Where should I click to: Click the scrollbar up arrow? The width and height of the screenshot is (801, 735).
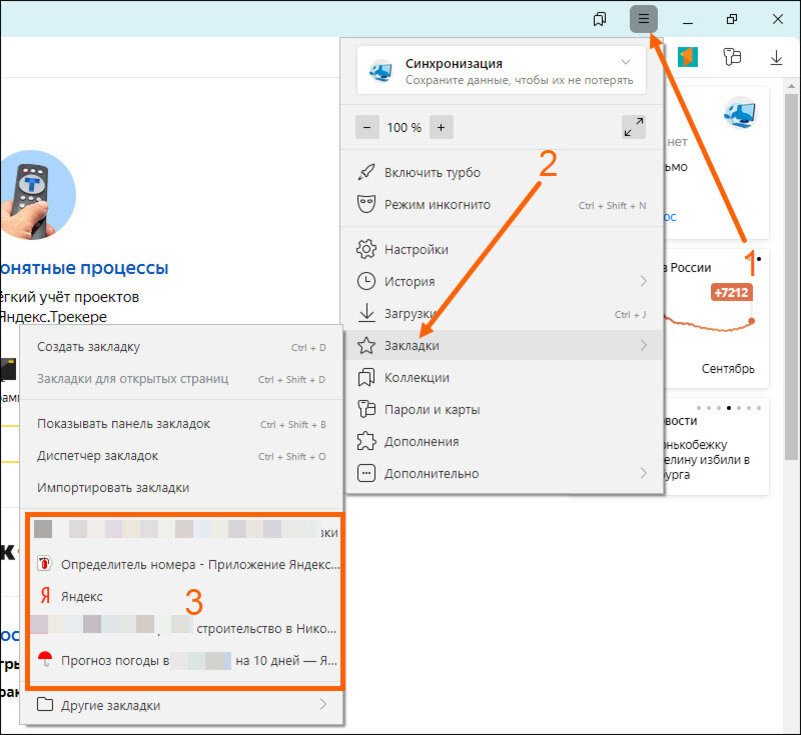[x=791, y=86]
